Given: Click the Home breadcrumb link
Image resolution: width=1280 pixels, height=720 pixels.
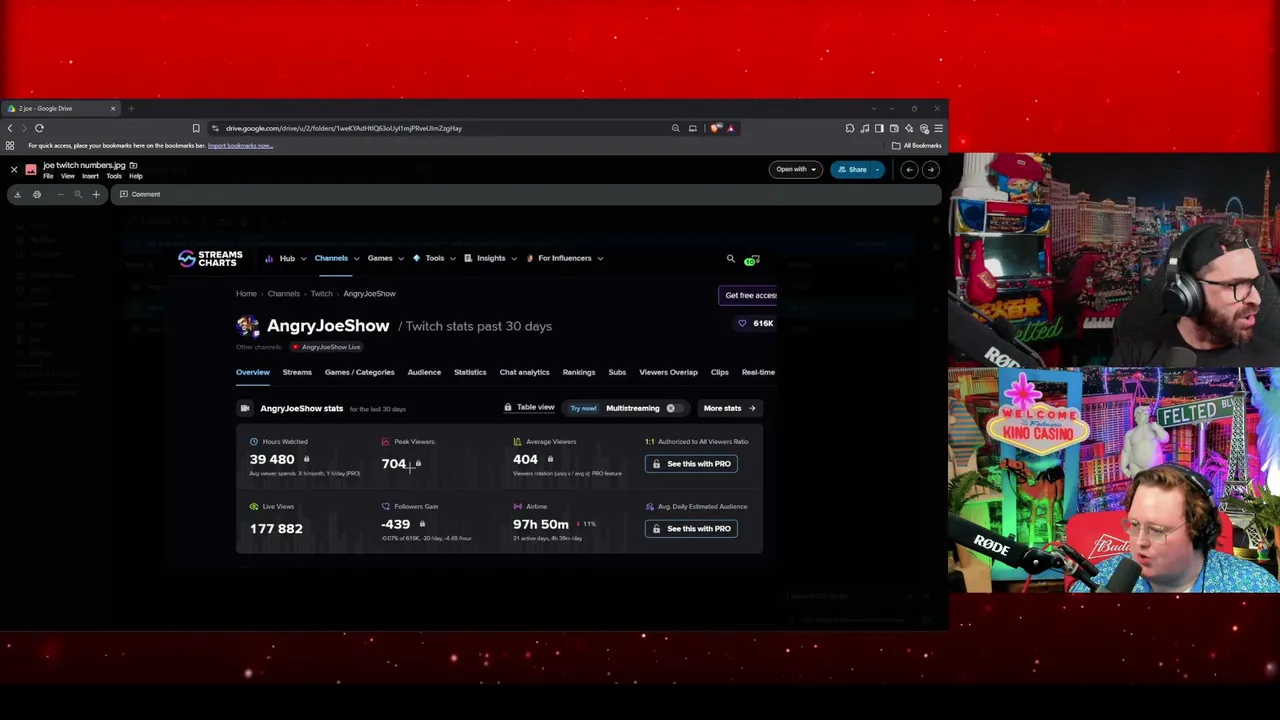Looking at the screenshot, I should pos(246,294).
